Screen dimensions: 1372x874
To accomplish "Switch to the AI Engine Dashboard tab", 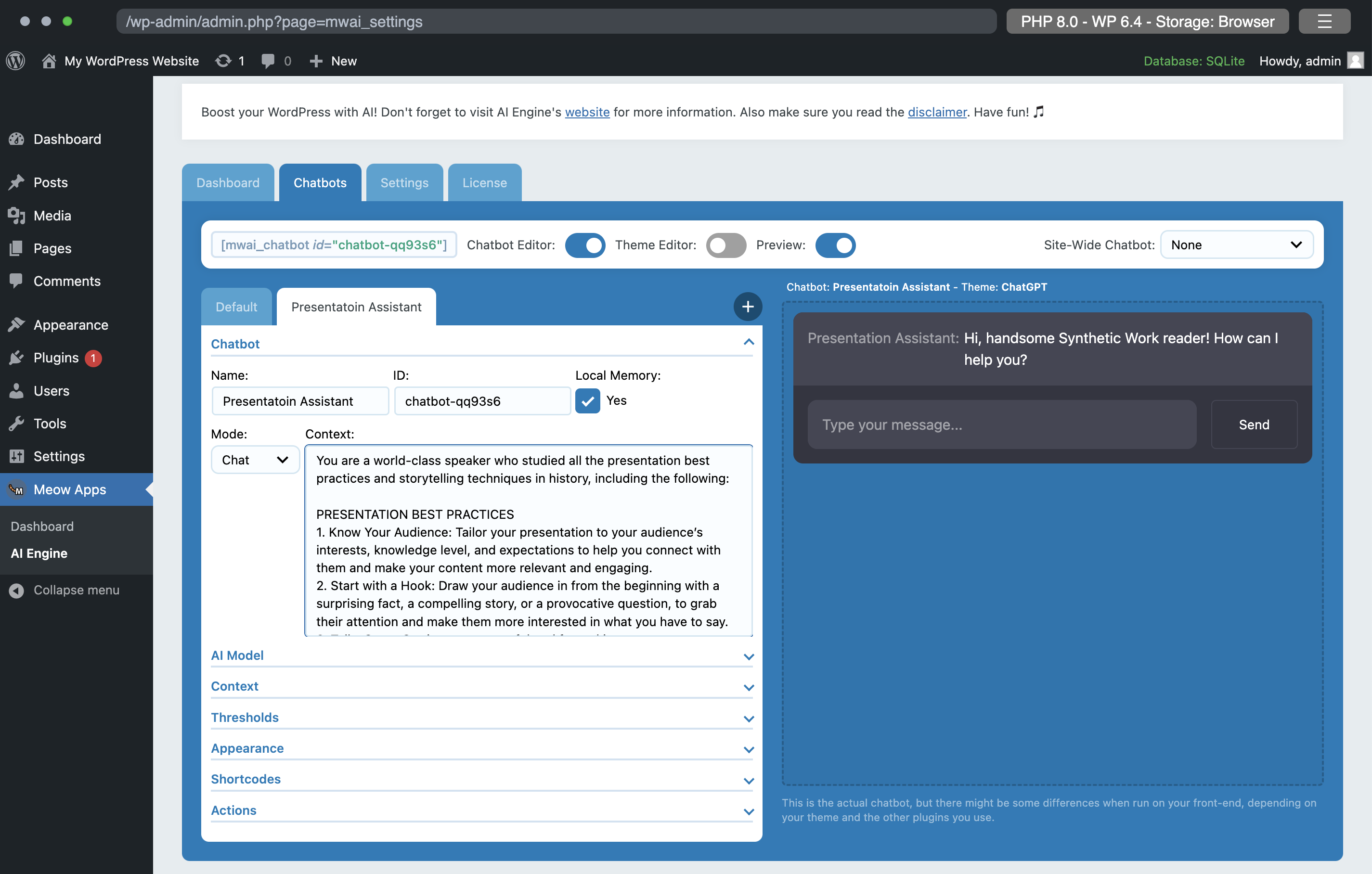I will [x=228, y=182].
